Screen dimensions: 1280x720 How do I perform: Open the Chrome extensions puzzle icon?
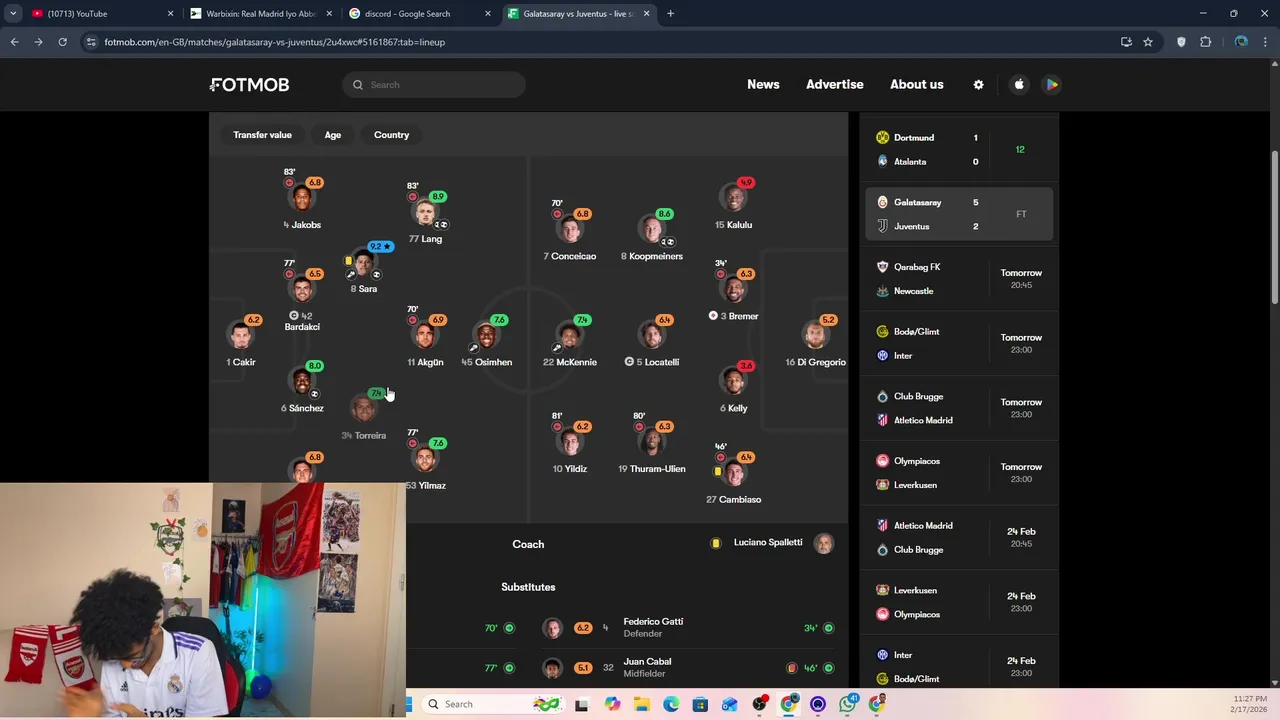(x=1205, y=42)
